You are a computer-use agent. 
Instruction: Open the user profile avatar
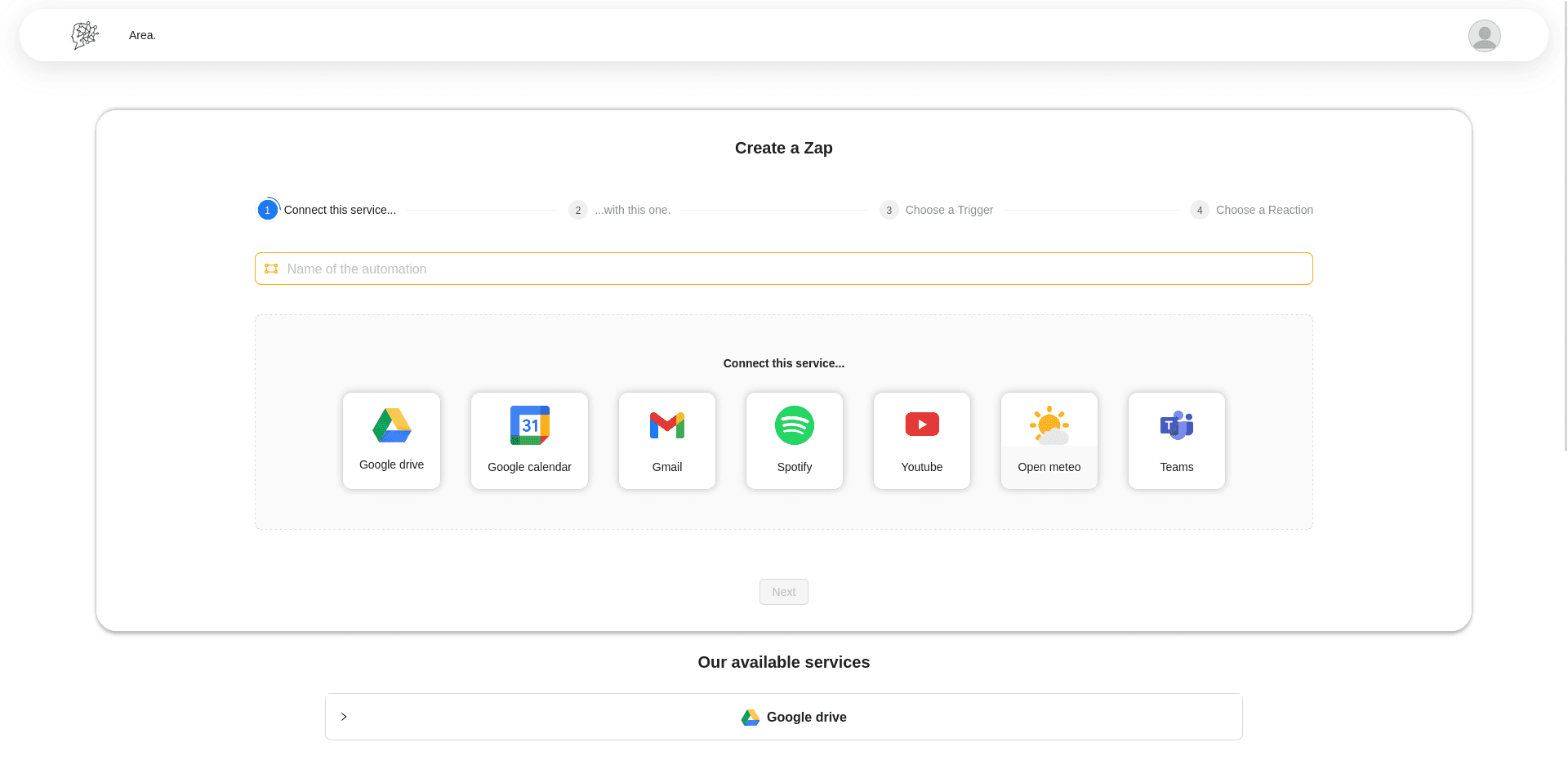tap(1484, 36)
